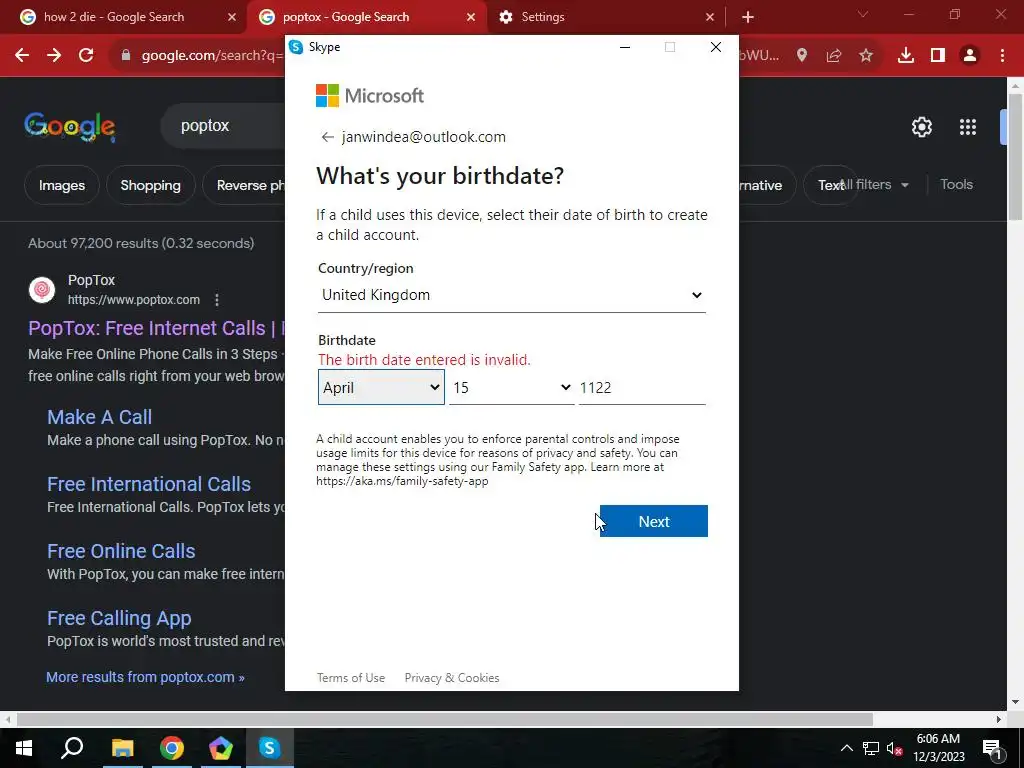Screen dimensions: 1024x768
Task: Close the Settings tab
Action: [x=710, y=17]
